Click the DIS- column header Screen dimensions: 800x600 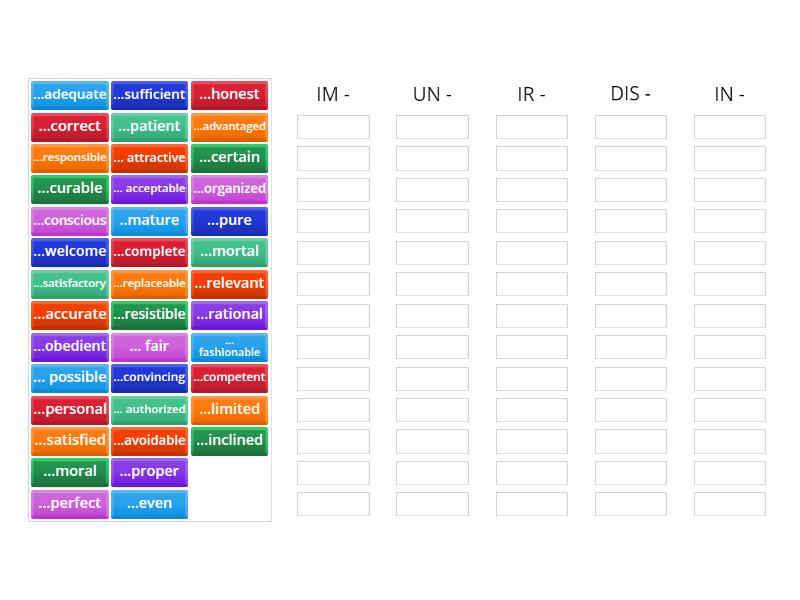tap(631, 95)
